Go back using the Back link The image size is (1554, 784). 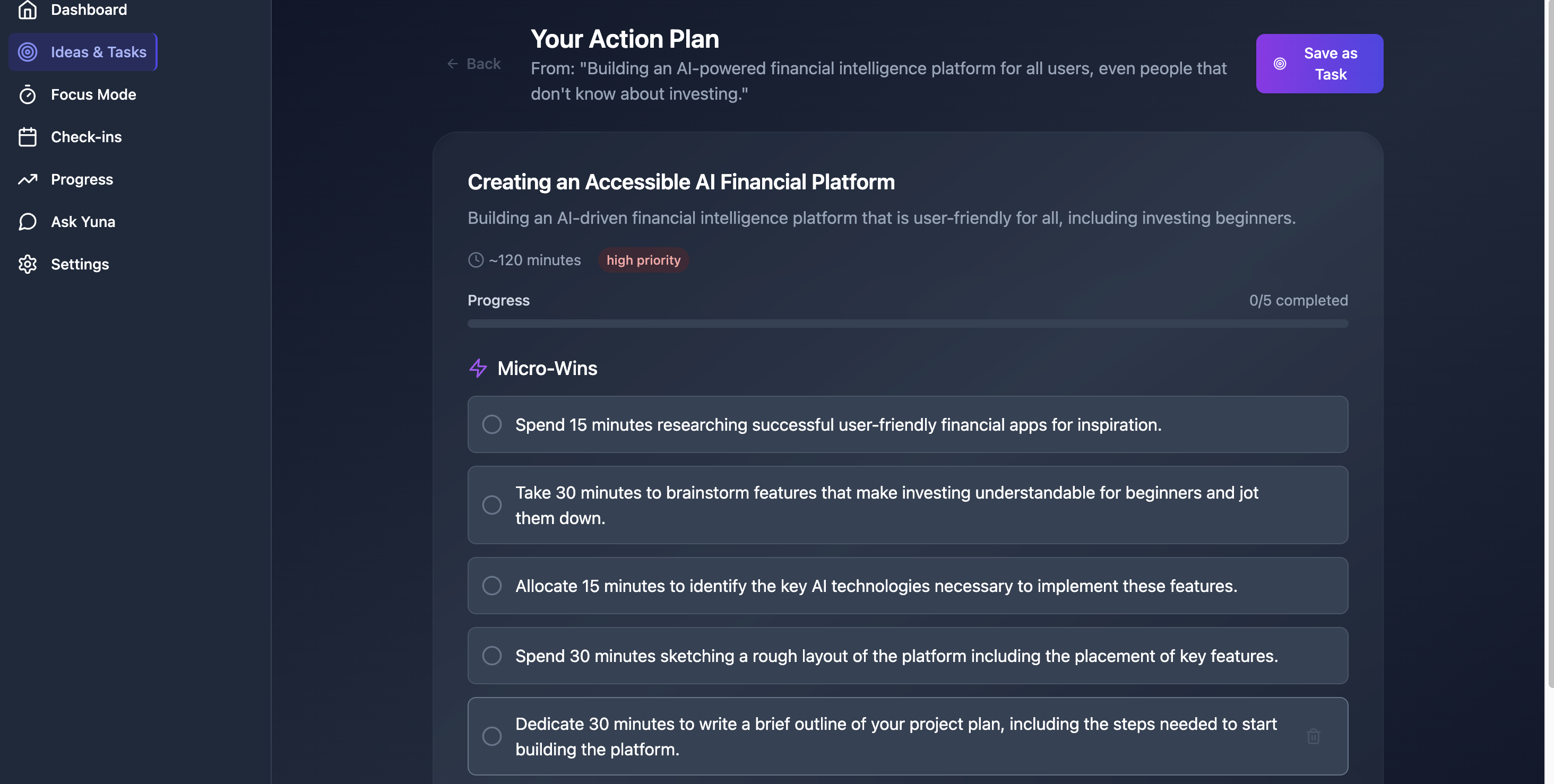point(474,64)
